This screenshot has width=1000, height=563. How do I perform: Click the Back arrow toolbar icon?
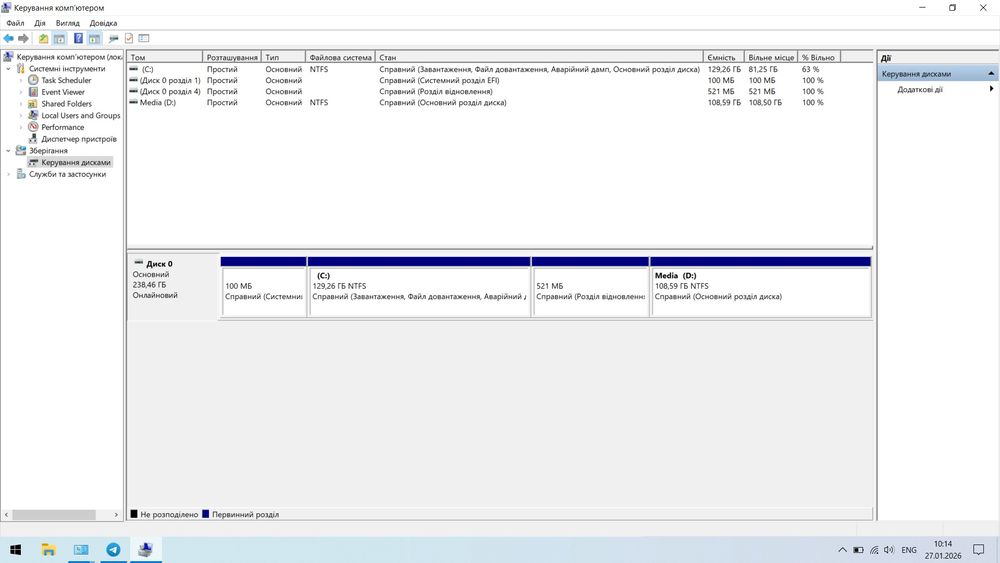(8, 39)
